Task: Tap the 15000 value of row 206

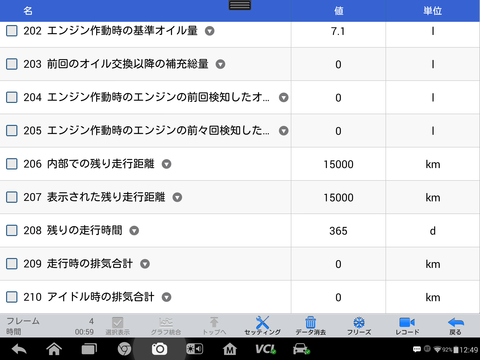Action: 338,164
